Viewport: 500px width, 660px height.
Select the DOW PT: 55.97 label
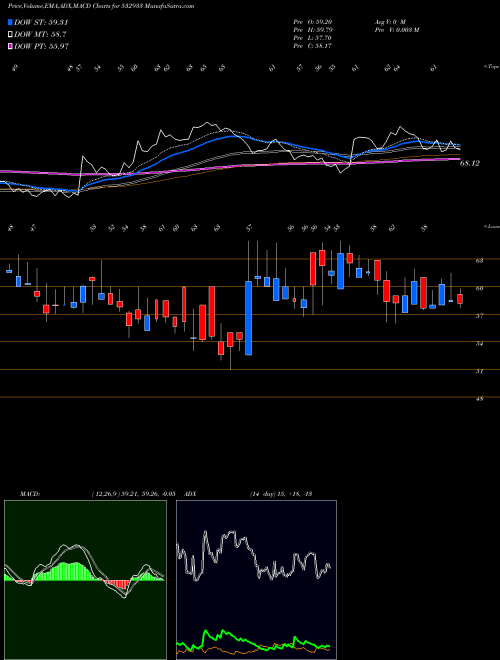coord(41,46)
